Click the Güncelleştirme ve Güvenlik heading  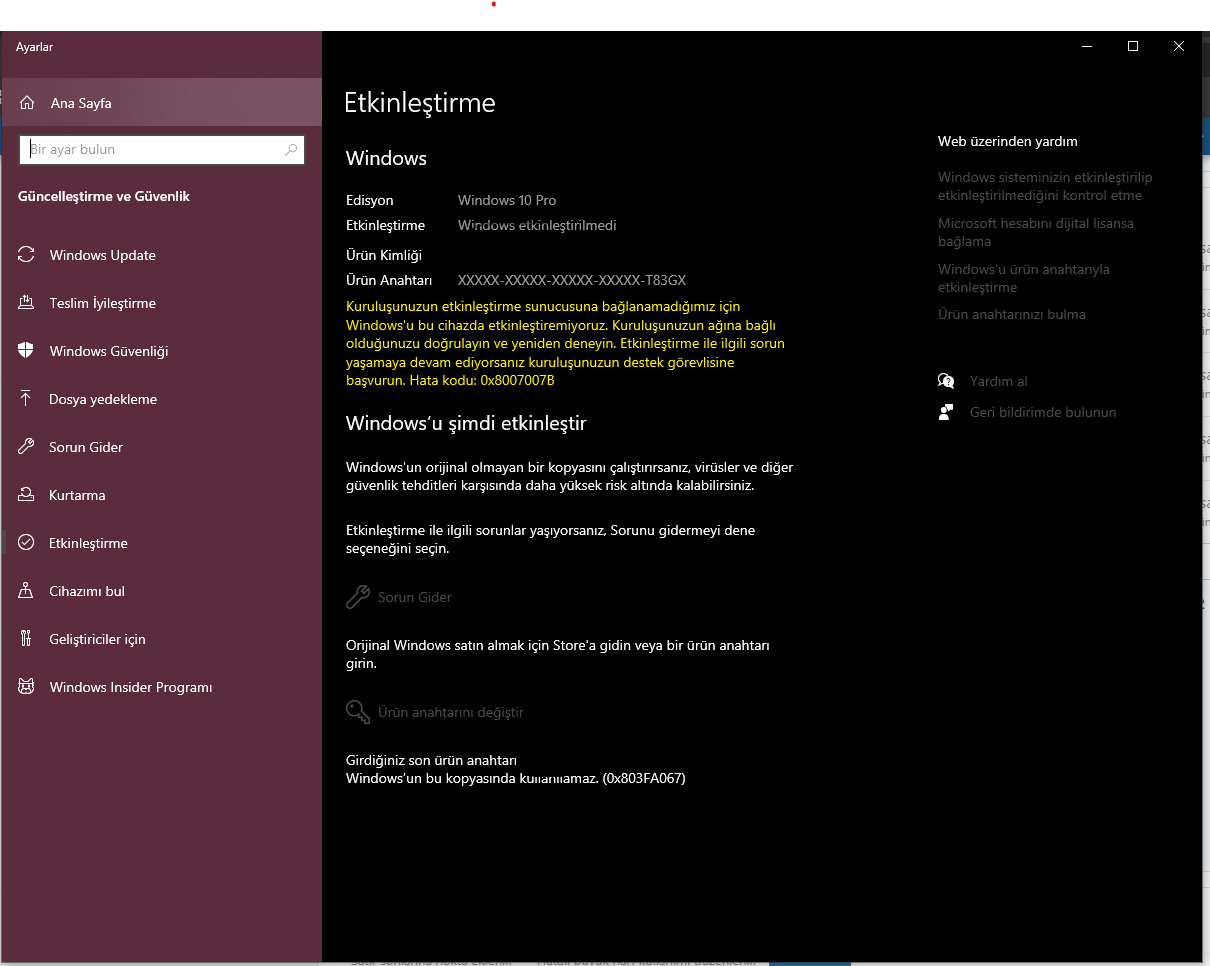pos(104,196)
